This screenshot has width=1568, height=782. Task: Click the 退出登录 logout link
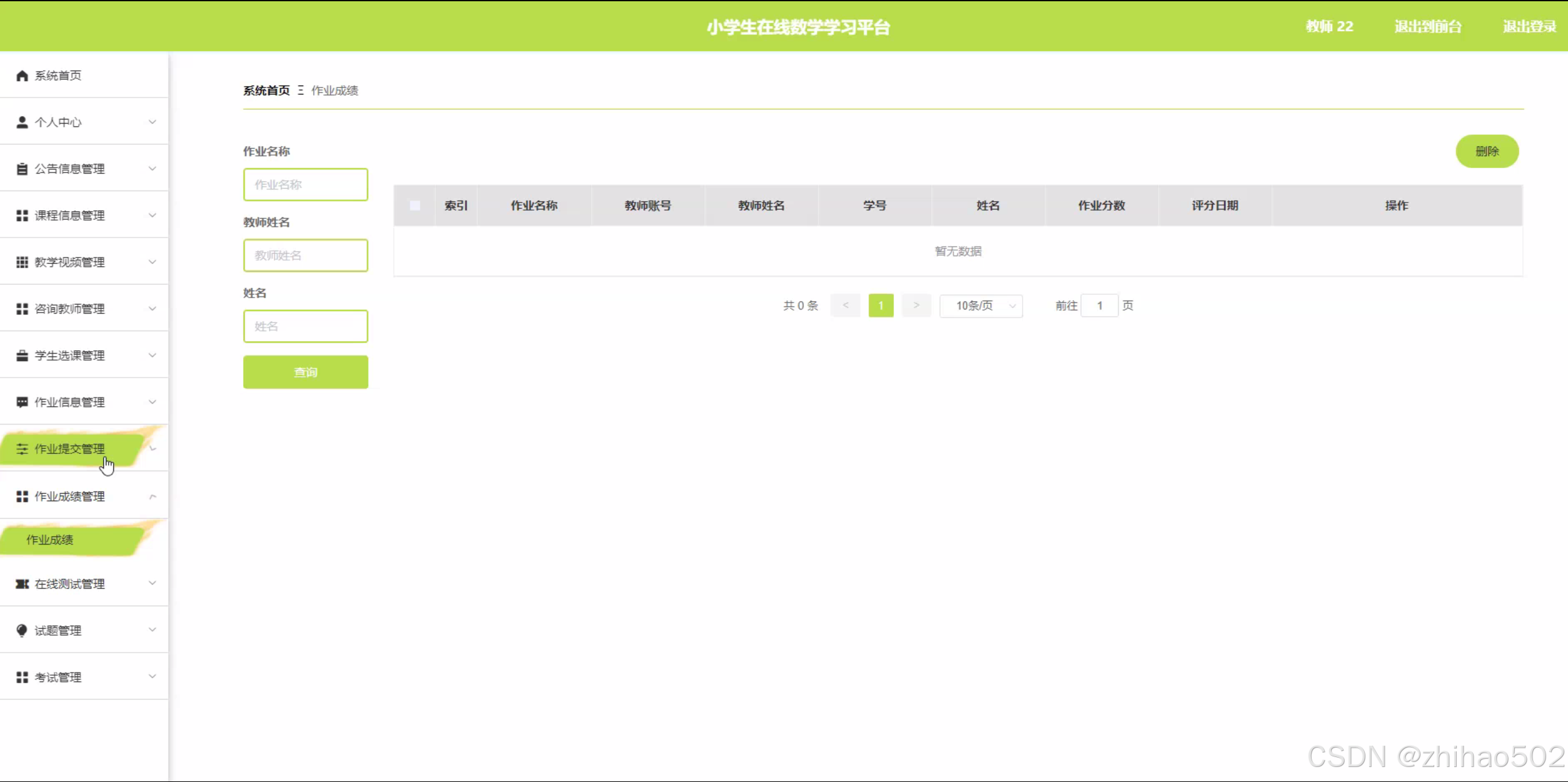pyautogui.click(x=1529, y=26)
